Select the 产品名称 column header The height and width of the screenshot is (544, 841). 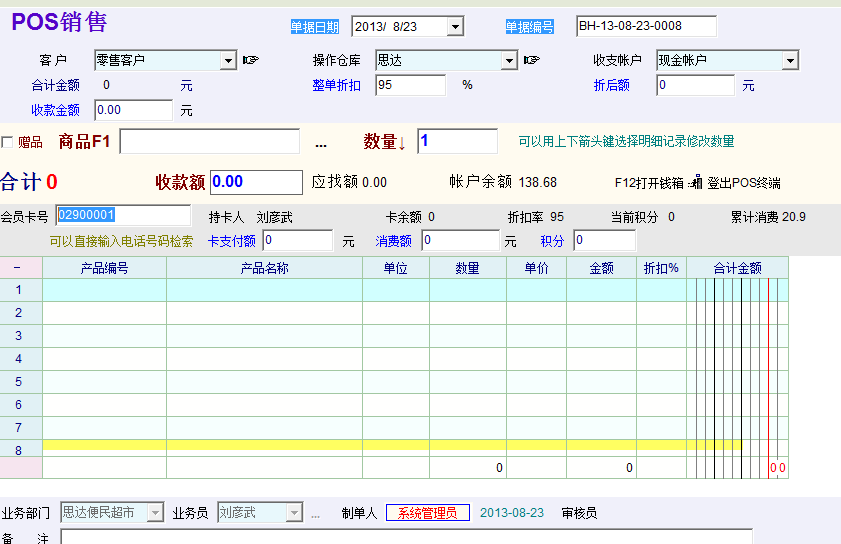pyautogui.click(x=264, y=268)
